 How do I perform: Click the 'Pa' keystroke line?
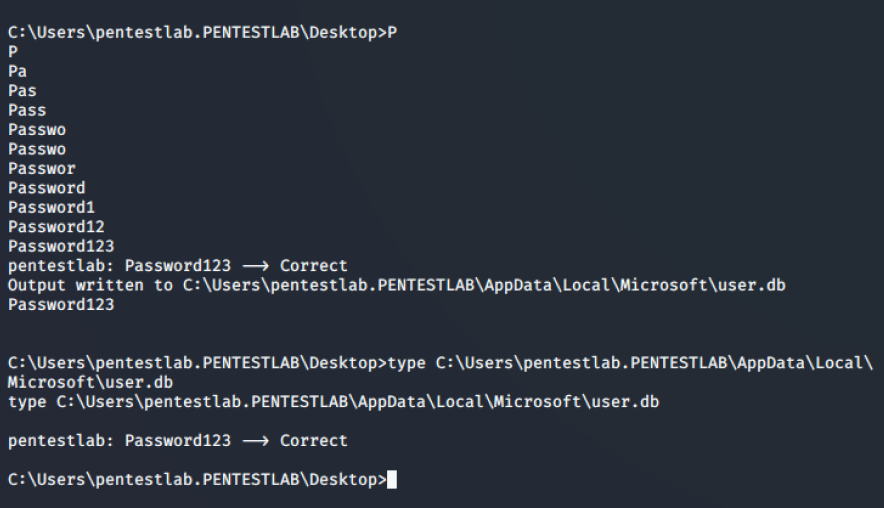[x=17, y=72]
